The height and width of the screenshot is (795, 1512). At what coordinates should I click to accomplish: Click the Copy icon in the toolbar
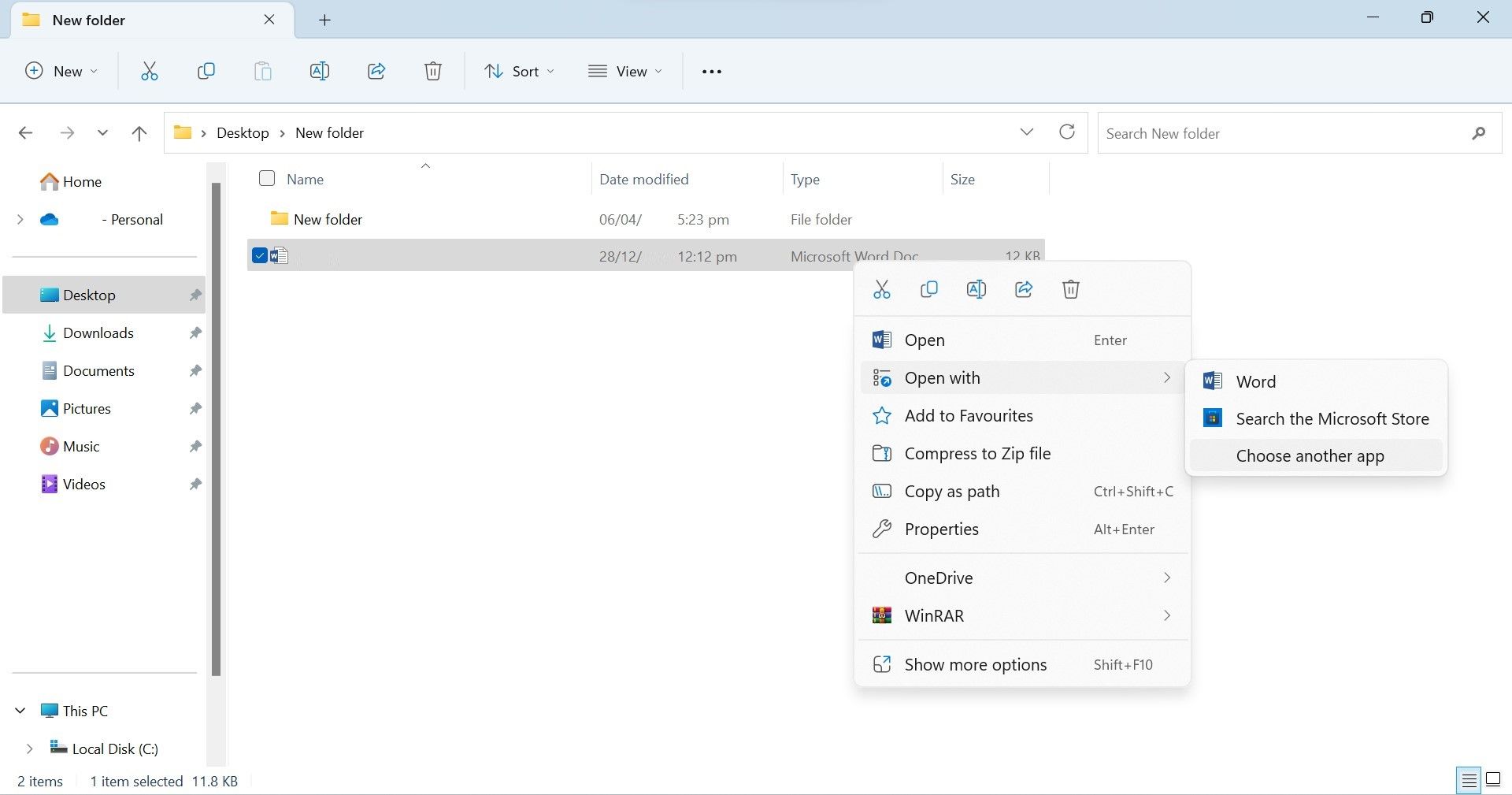206,72
